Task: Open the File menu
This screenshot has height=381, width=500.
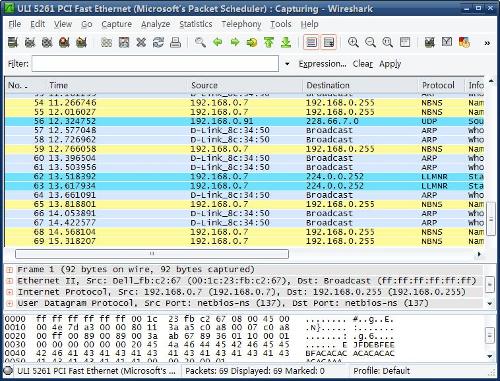Action: 15,24
